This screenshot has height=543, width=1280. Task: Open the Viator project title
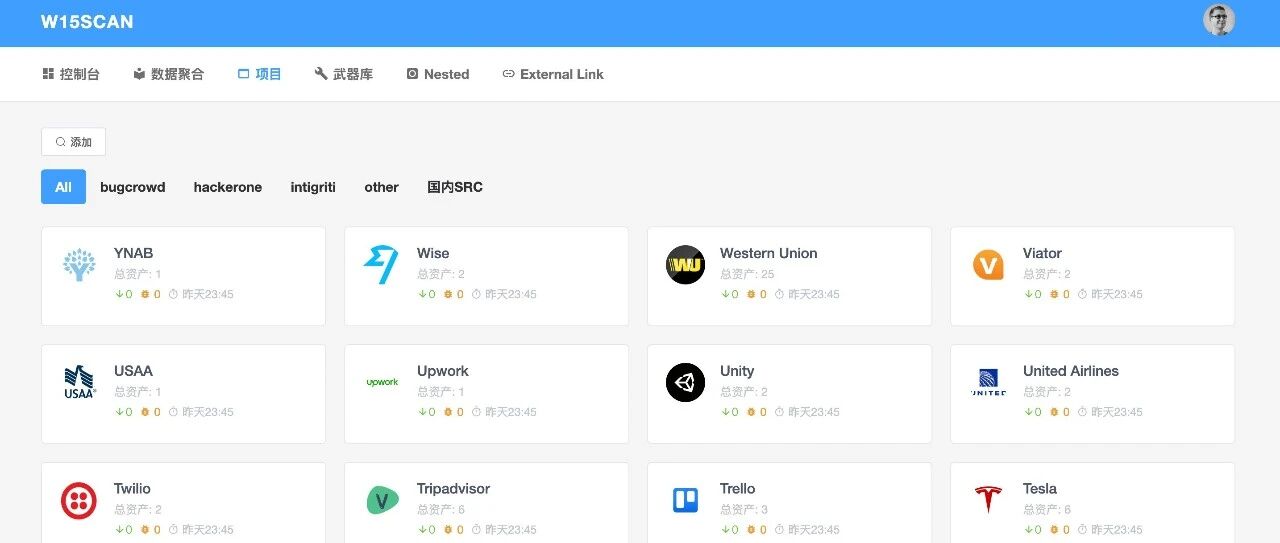1042,253
